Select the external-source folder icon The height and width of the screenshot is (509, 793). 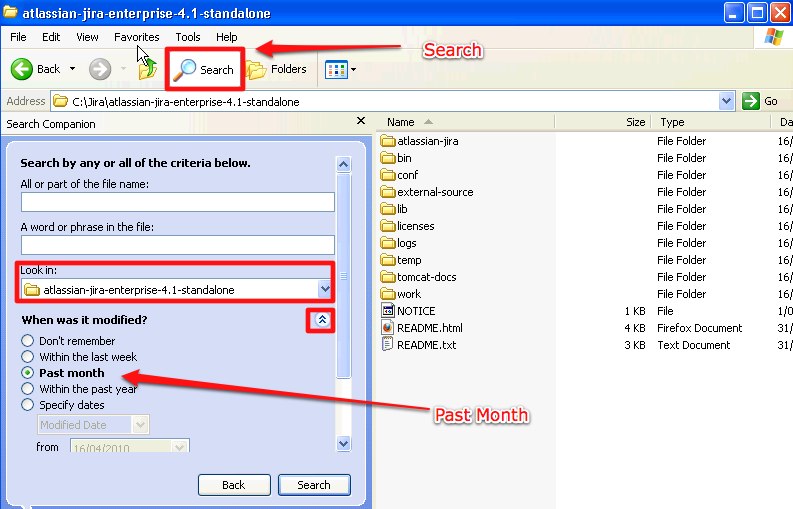pyautogui.click(x=388, y=192)
